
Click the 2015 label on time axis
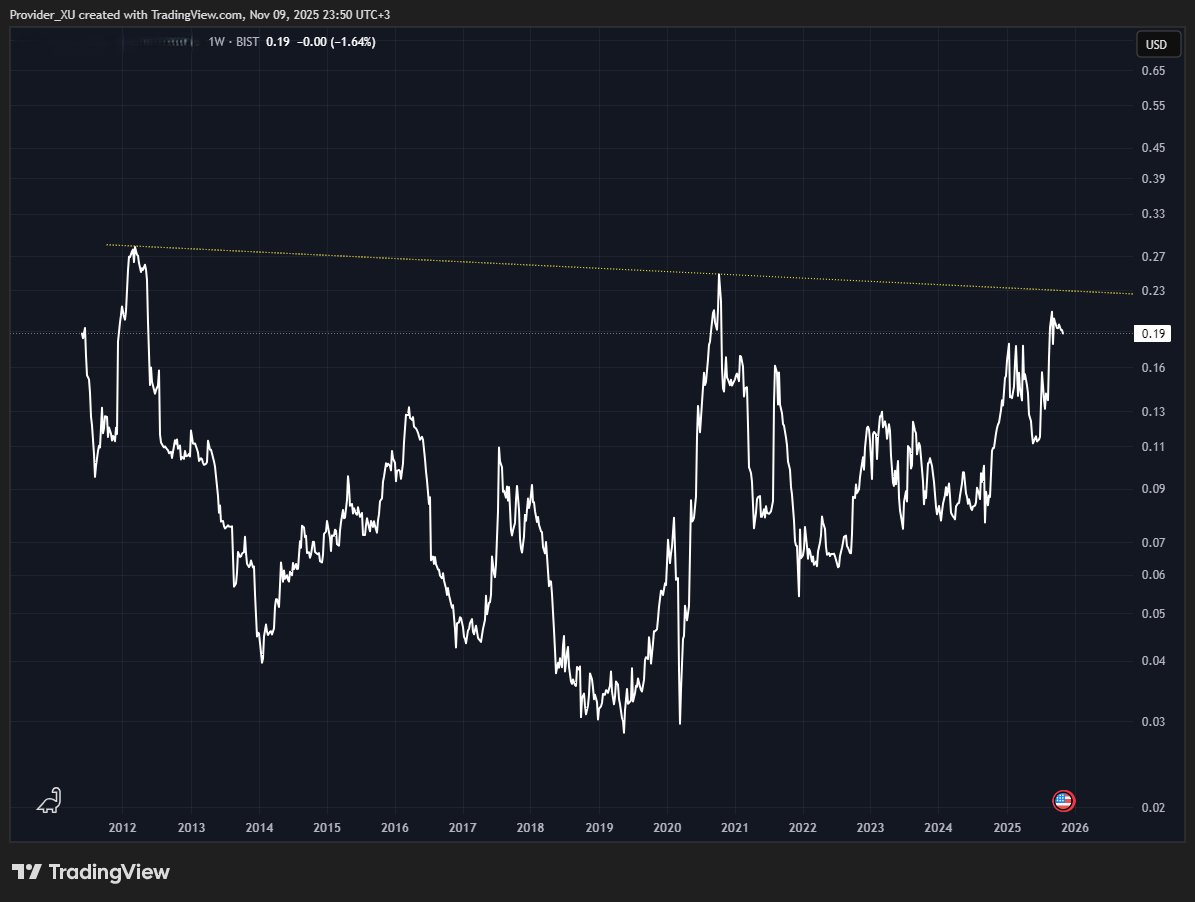(327, 828)
